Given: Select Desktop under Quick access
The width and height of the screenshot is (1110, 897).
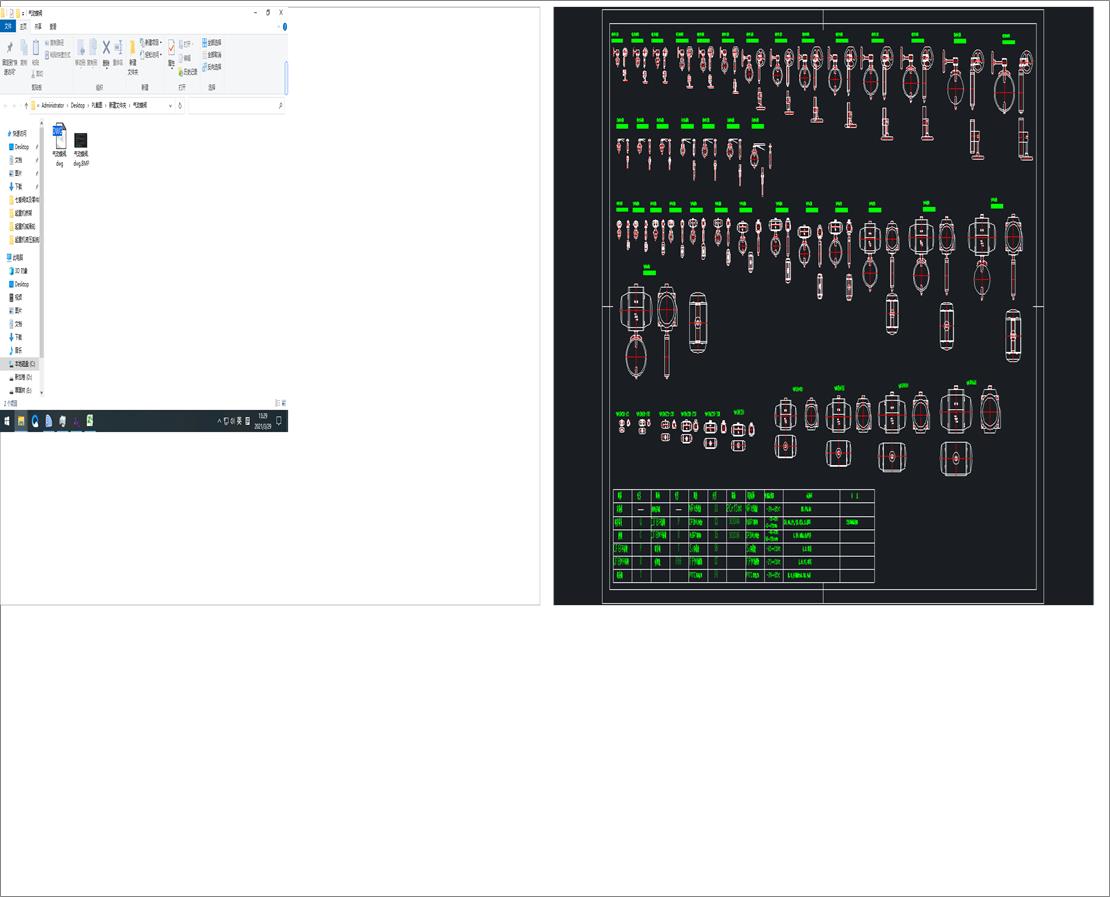Looking at the screenshot, I should coord(20,147).
